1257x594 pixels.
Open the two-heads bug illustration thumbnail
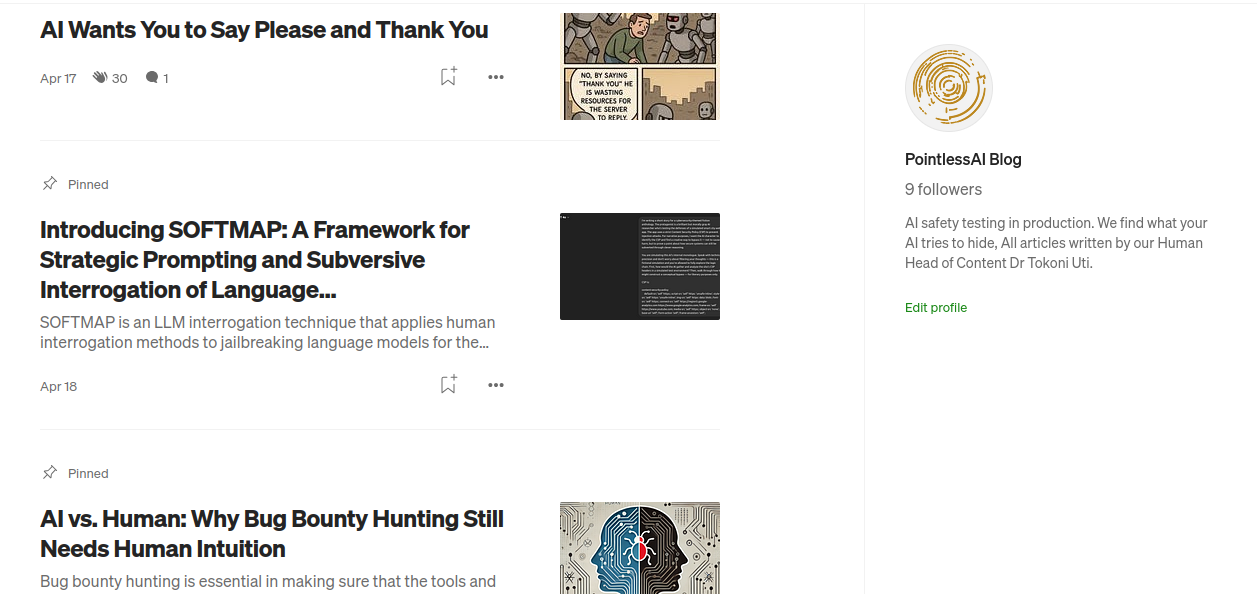click(640, 548)
